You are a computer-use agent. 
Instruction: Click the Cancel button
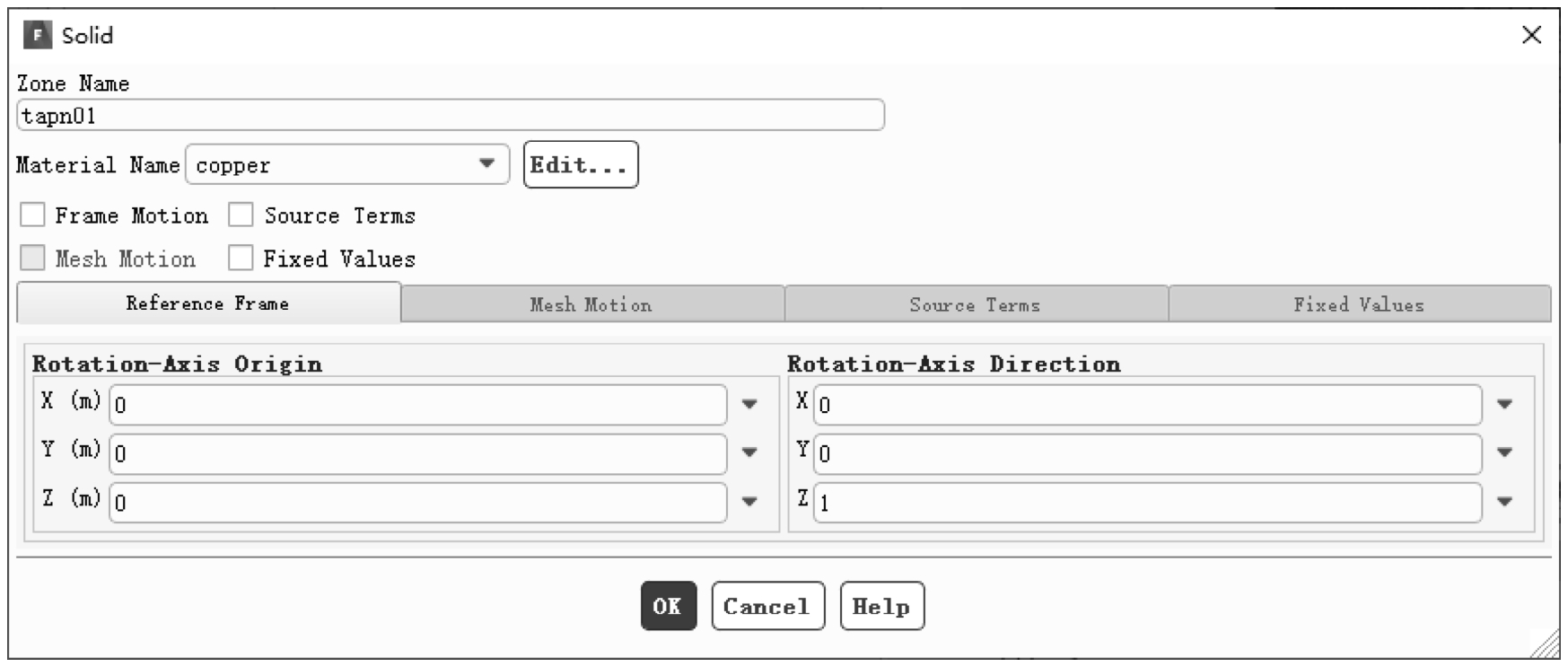coord(767,606)
